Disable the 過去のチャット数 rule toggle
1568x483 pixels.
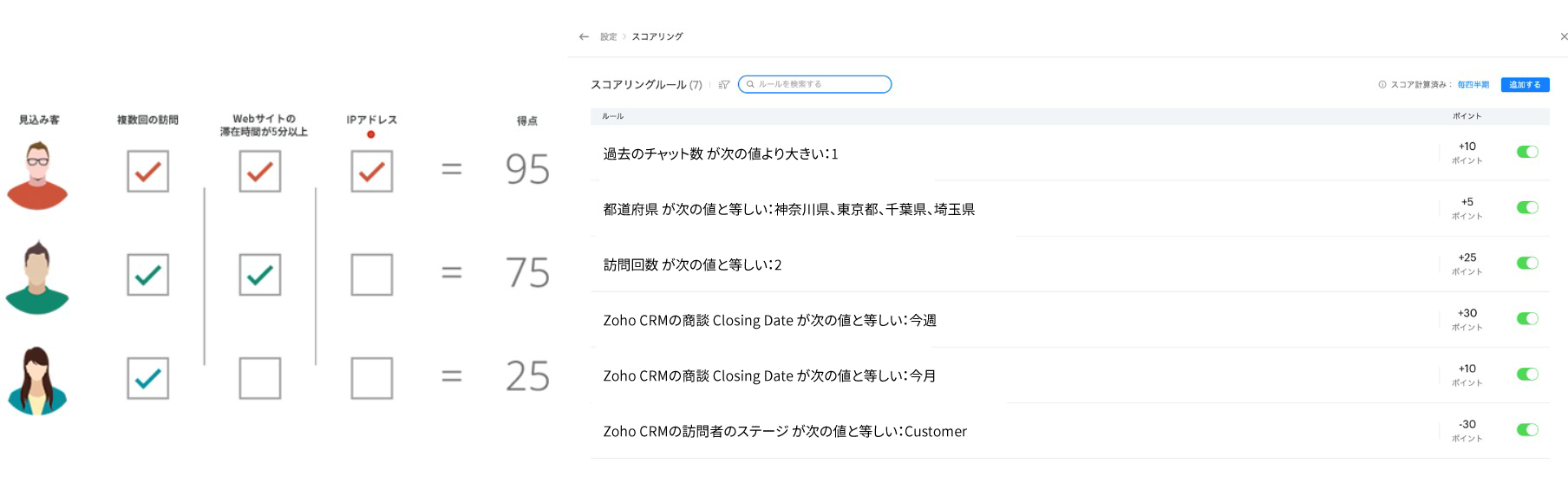1526,152
